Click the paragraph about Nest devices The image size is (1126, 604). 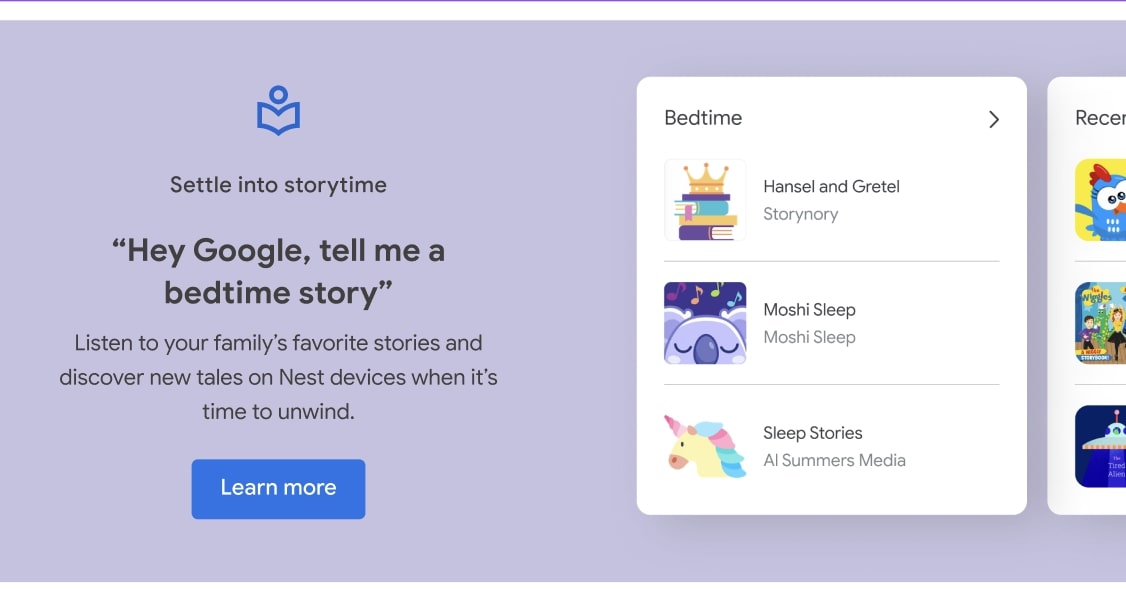point(278,377)
